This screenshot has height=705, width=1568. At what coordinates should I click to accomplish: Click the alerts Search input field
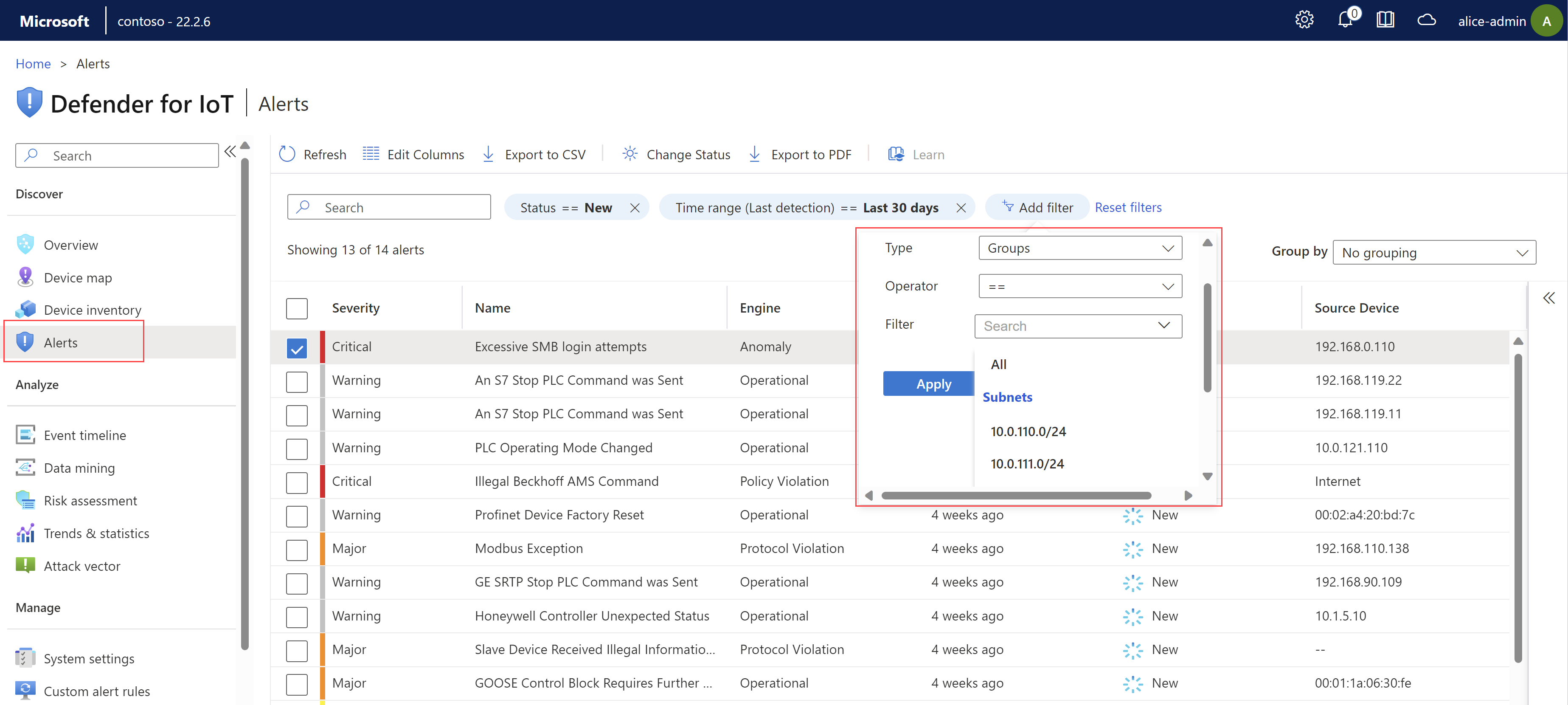[390, 207]
